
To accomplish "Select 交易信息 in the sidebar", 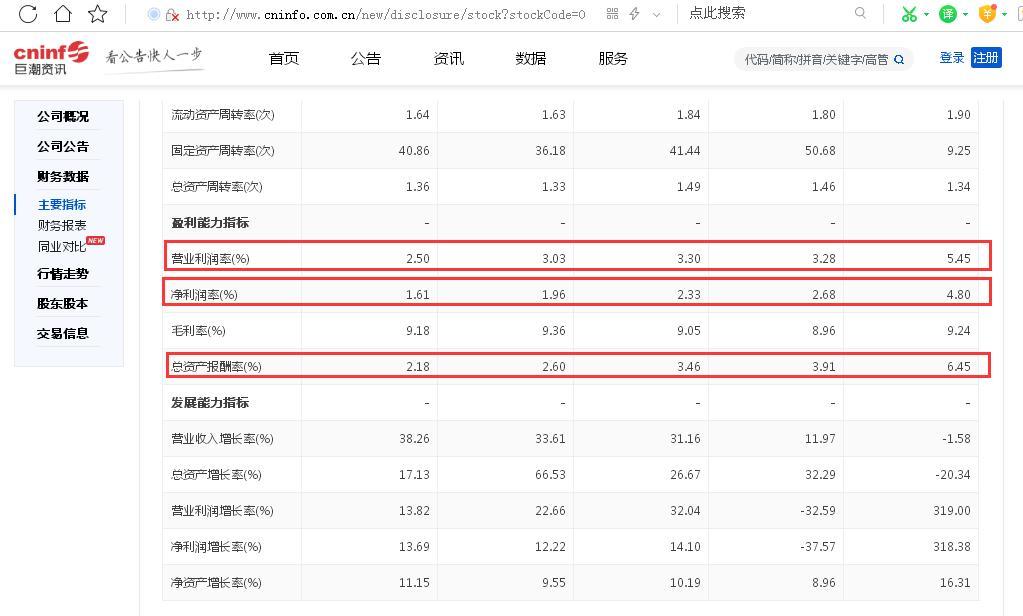I will click(x=63, y=333).
